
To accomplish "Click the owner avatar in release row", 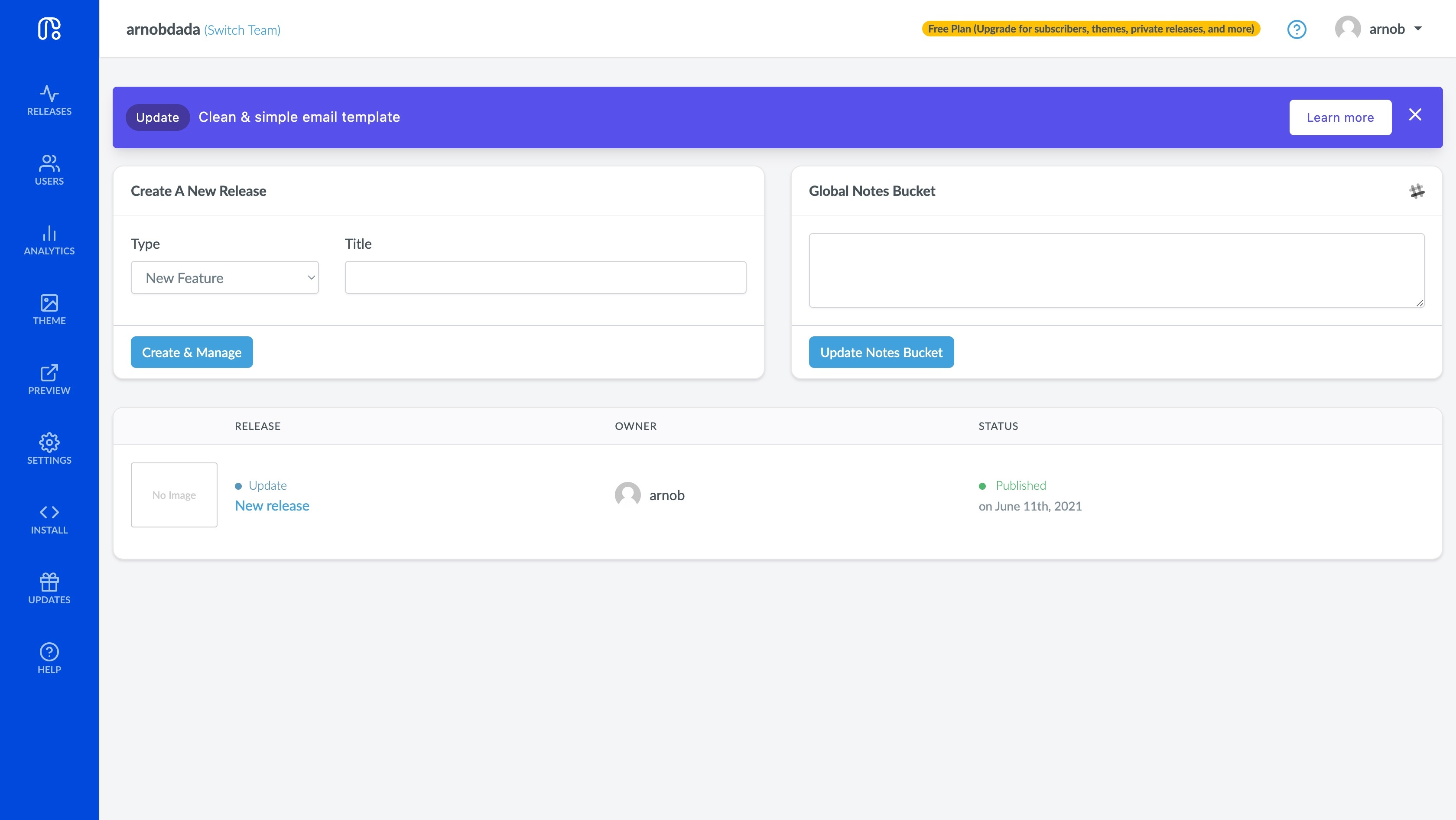I will 627,495.
